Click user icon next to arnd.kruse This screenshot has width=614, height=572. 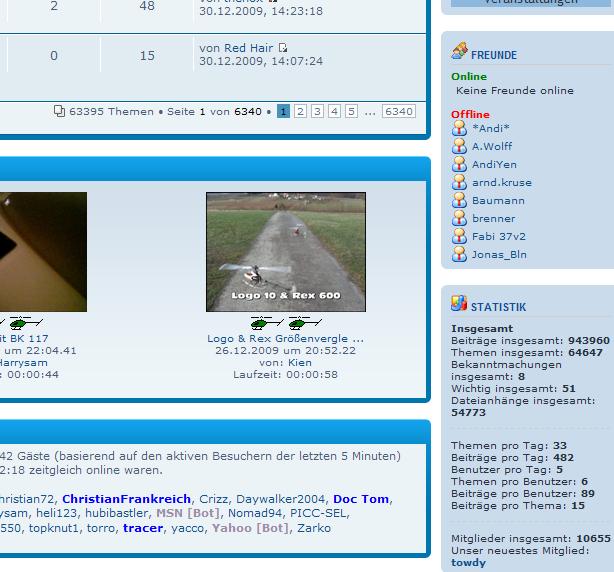pos(459,182)
